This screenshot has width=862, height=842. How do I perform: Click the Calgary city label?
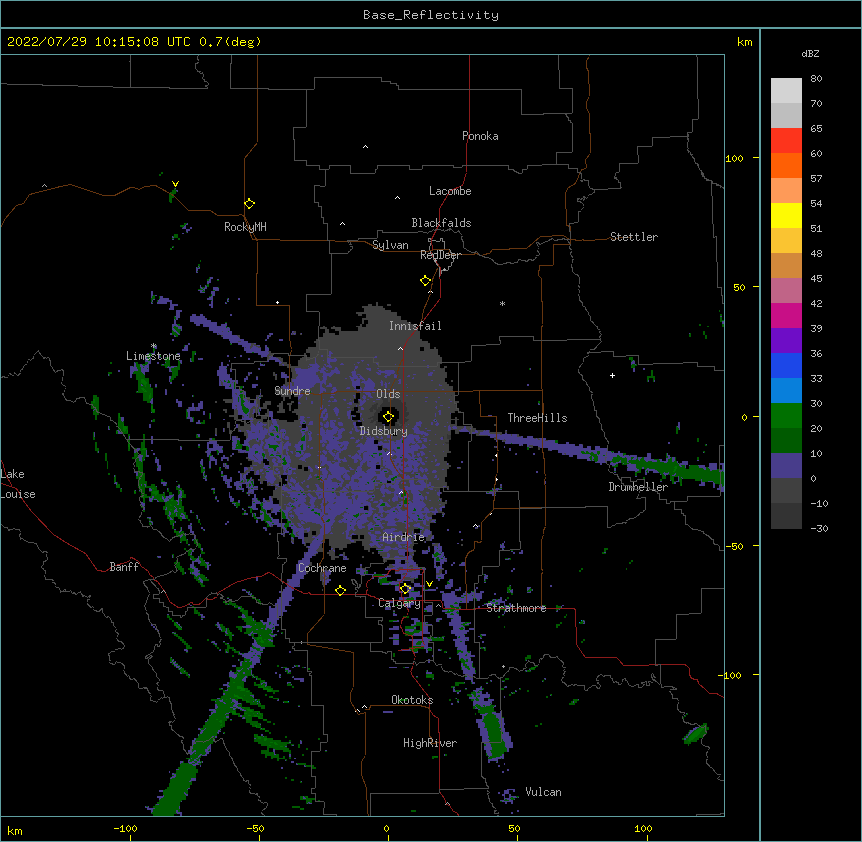[x=400, y=603]
